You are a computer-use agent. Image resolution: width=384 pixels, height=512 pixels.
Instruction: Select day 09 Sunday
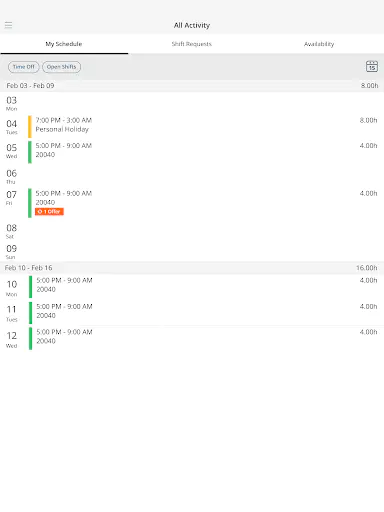pyautogui.click(x=11, y=252)
